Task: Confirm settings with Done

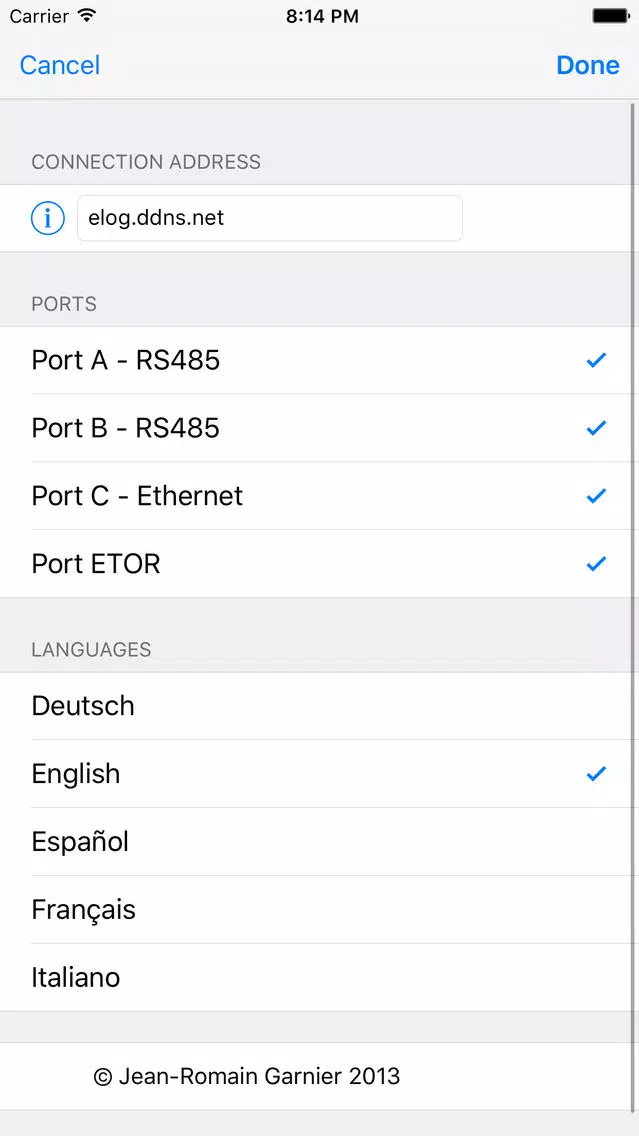Action: [x=588, y=65]
